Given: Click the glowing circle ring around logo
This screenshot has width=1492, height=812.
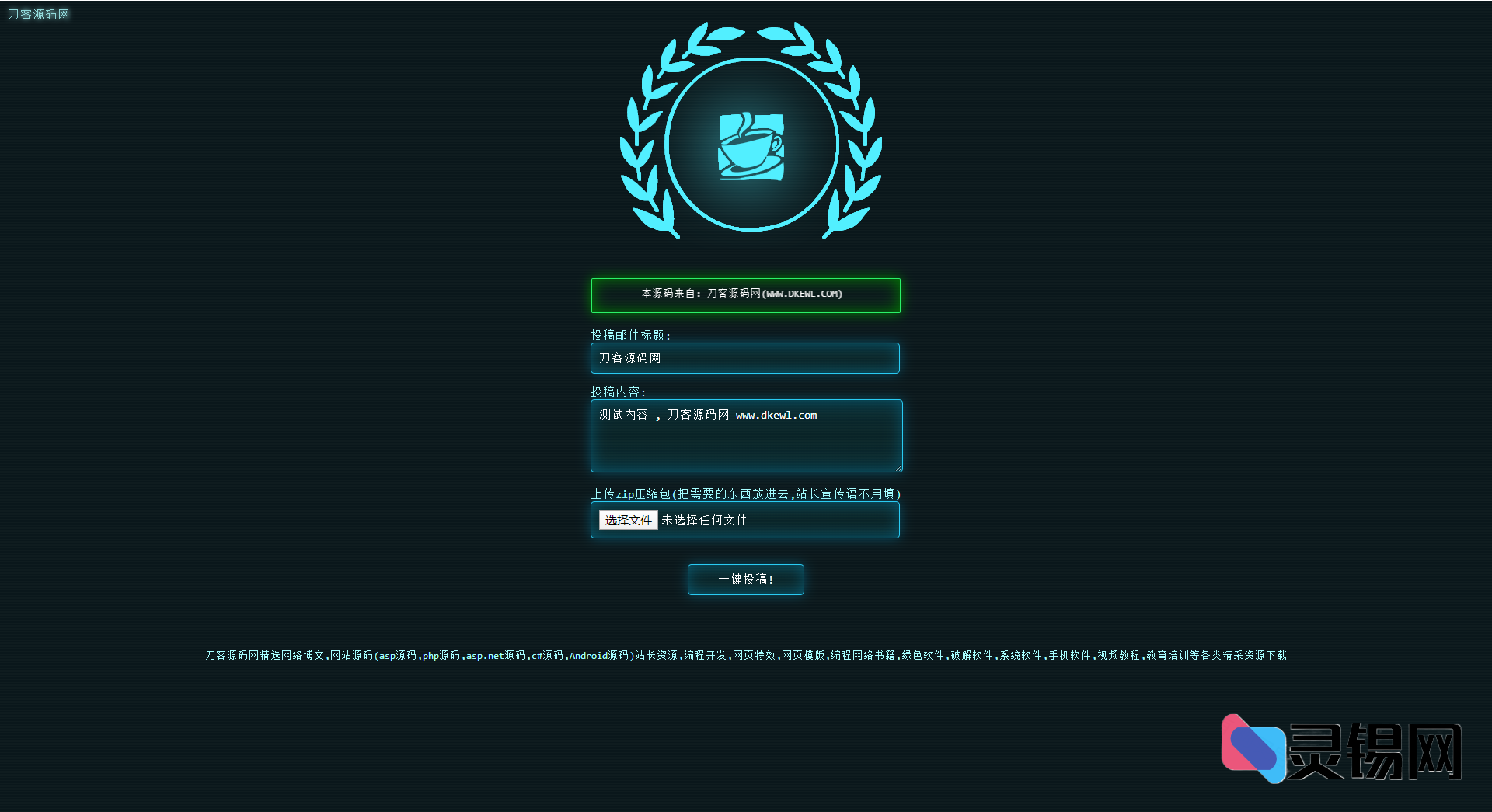Looking at the screenshot, I should (836, 145).
